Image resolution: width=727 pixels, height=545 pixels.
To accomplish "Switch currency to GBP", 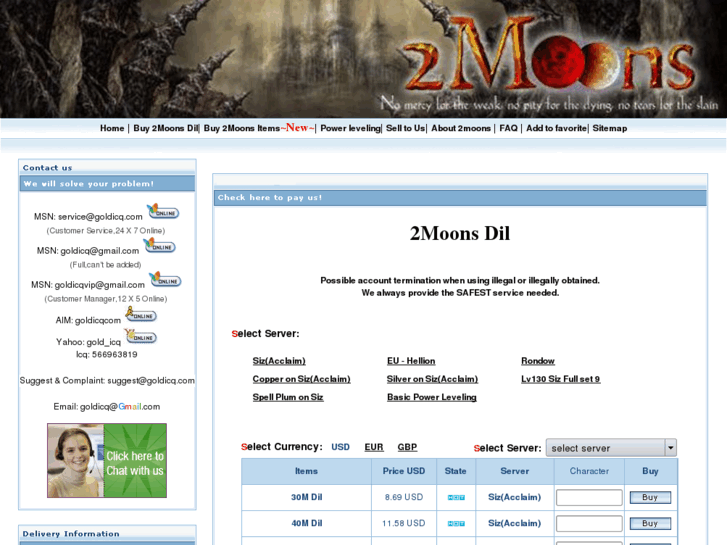I will (407, 447).
